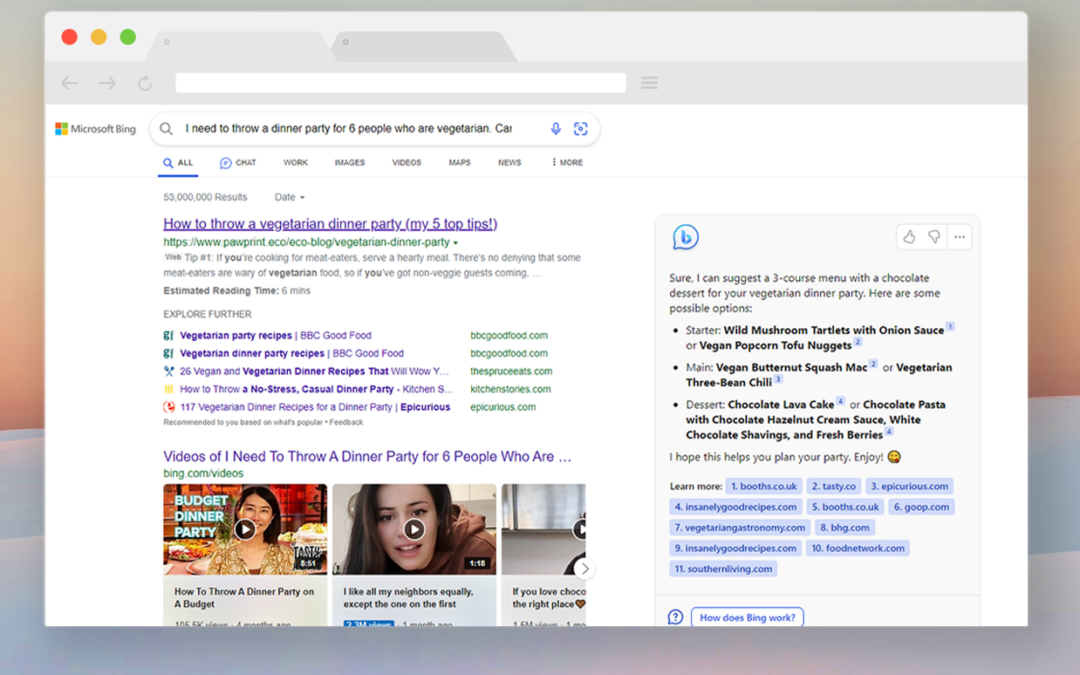The height and width of the screenshot is (675, 1080).
Task: Click the browser forward arrow
Action: pyautogui.click(x=107, y=83)
